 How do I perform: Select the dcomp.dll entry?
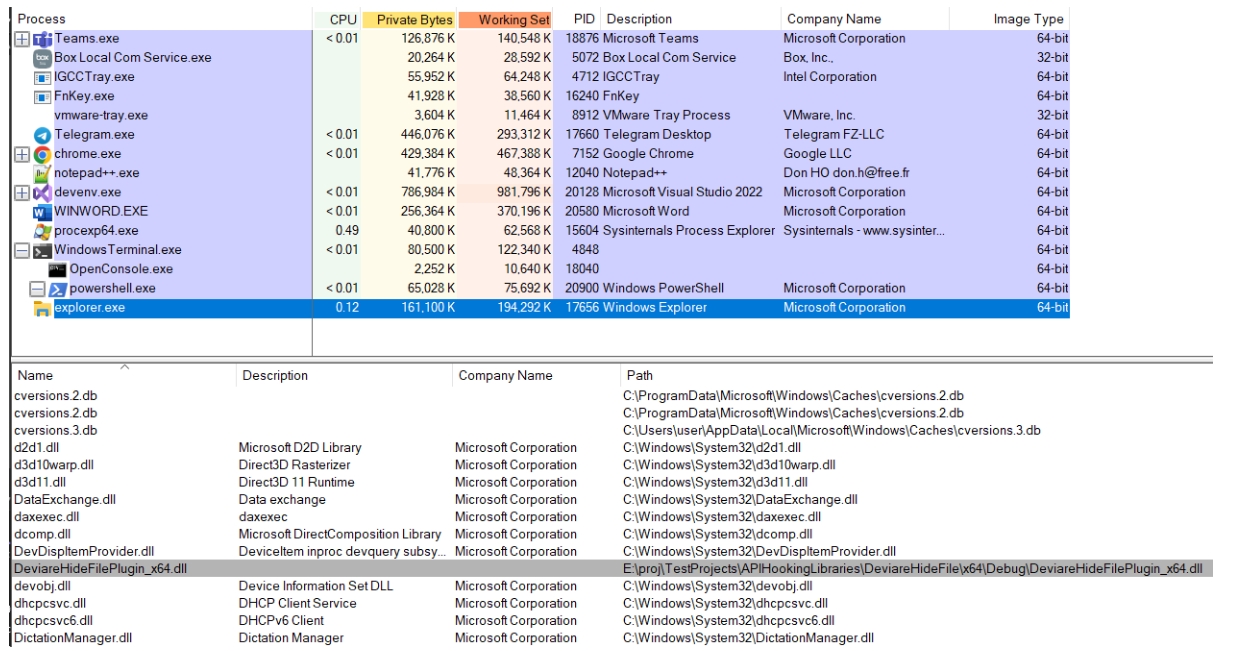click(x=42, y=534)
